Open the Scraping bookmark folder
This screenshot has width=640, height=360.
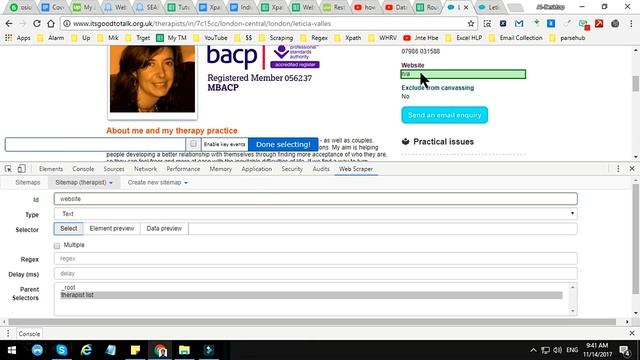click(276, 38)
